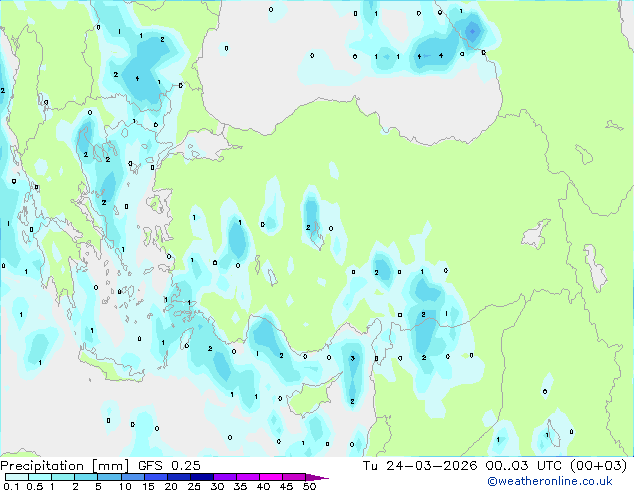This screenshot has height=490, width=634.
Task: Click the "3" precipitation value on the map
Action: (353, 358)
